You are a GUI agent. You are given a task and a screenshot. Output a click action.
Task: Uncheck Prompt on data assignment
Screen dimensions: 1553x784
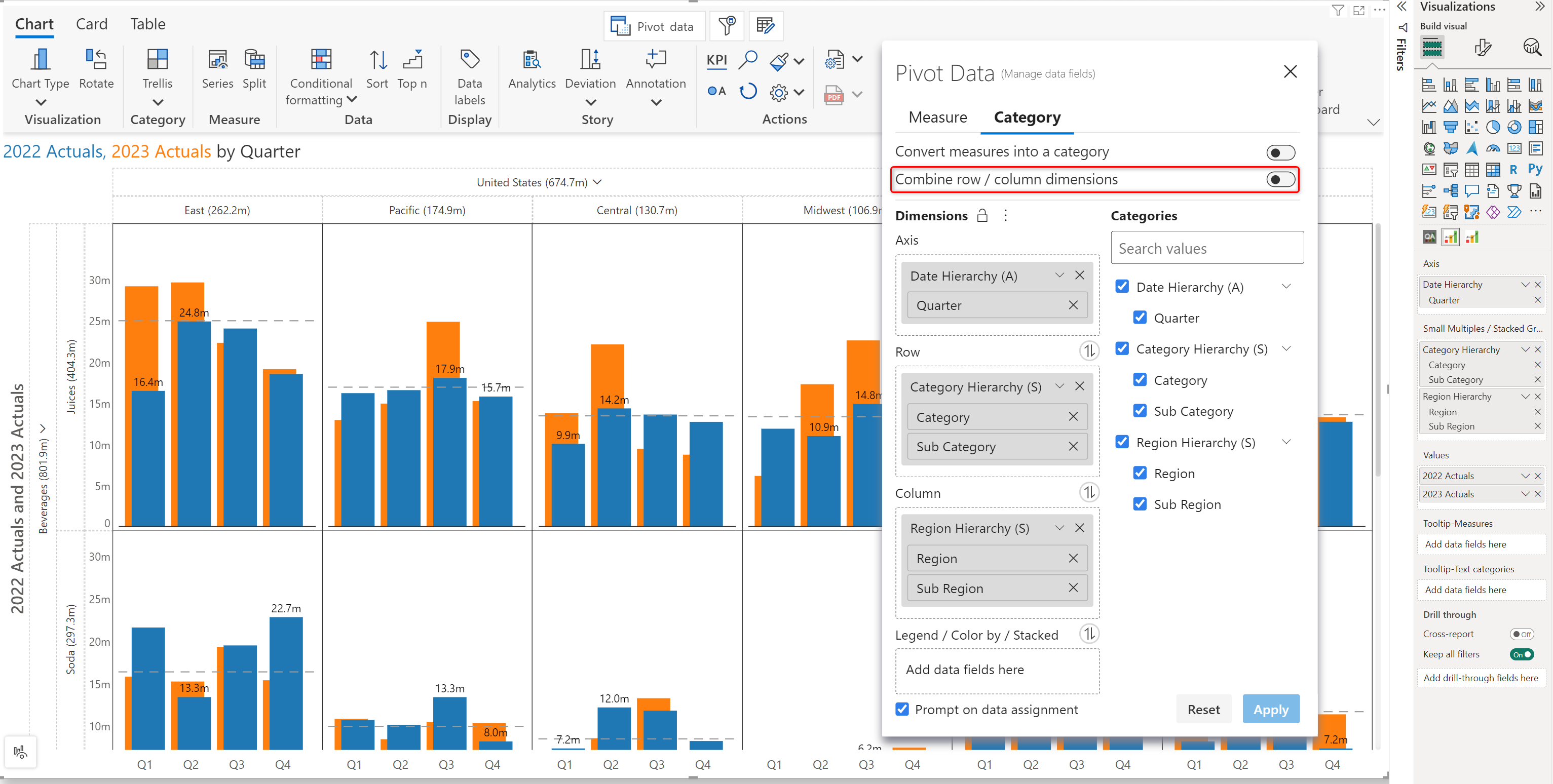click(x=902, y=709)
